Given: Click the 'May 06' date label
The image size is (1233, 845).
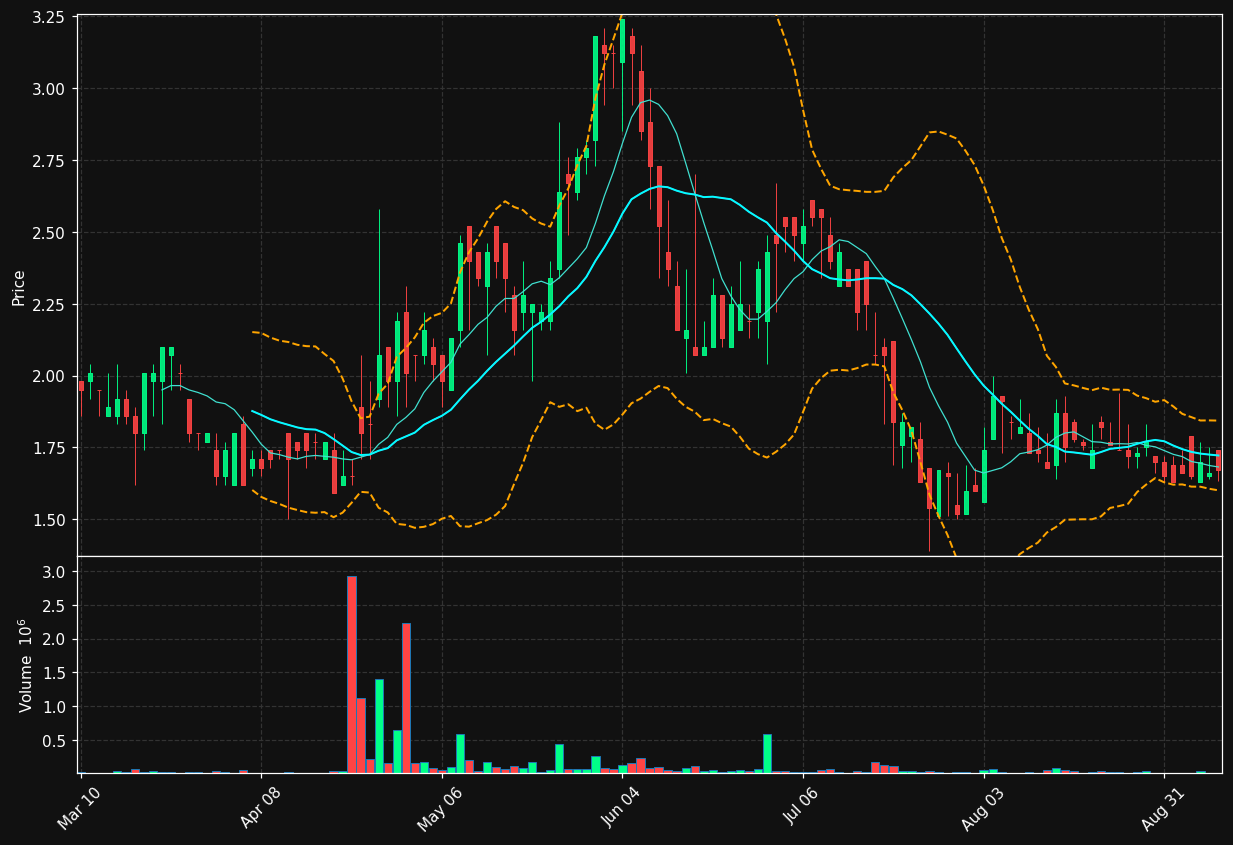Looking at the screenshot, I should point(440,808).
